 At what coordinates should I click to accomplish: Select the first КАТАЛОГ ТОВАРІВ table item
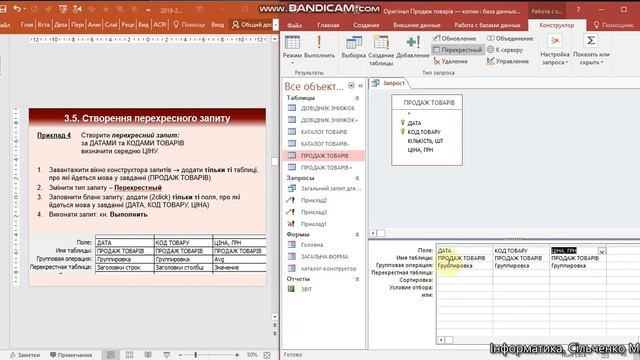(x=324, y=132)
